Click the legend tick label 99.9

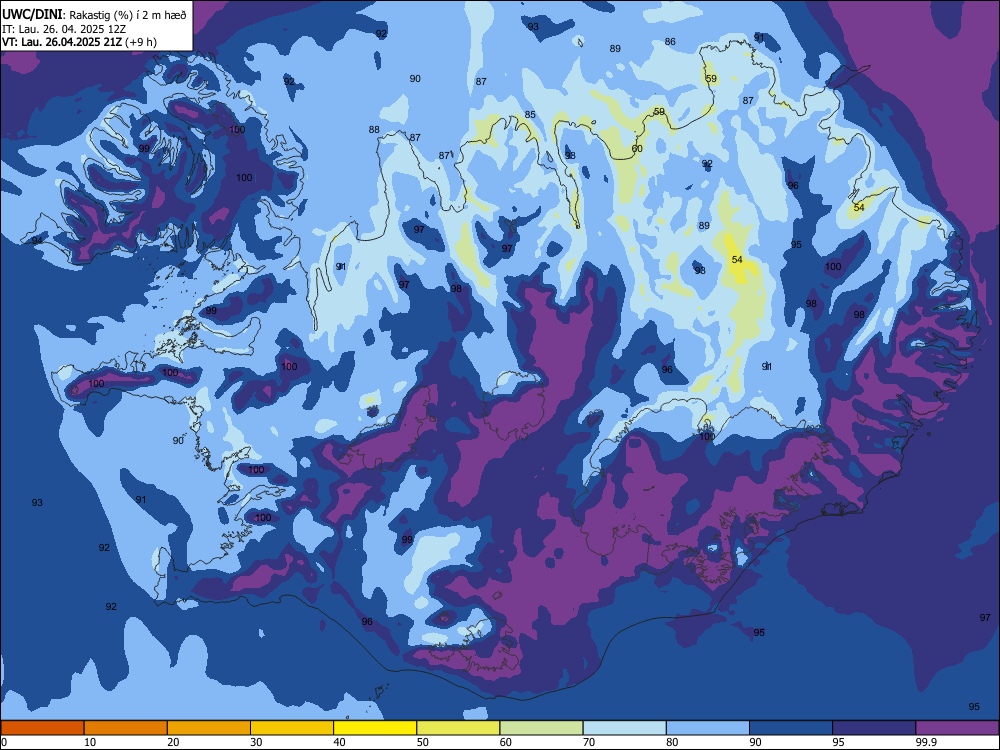point(926,742)
